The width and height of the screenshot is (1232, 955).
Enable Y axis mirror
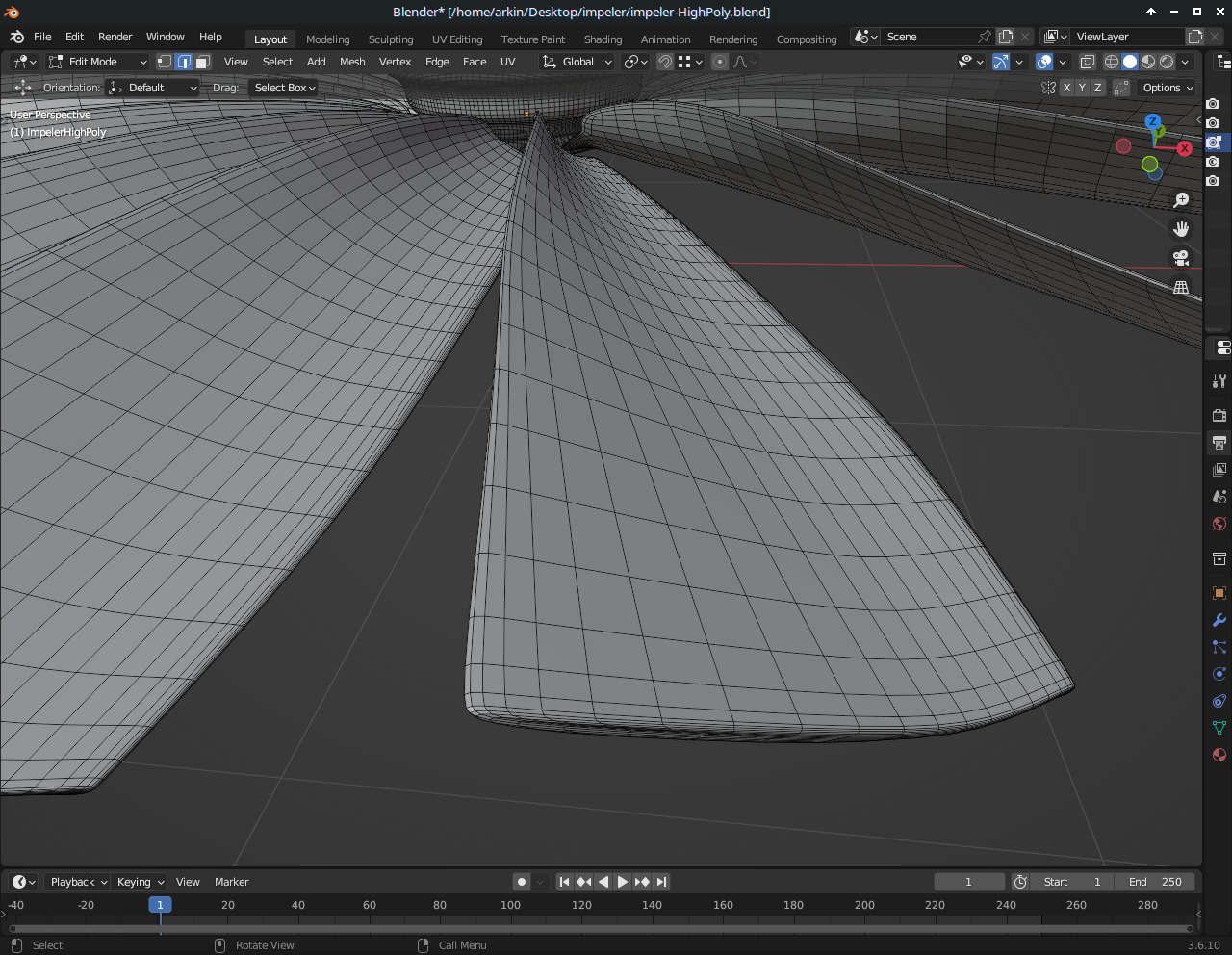pos(1082,88)
